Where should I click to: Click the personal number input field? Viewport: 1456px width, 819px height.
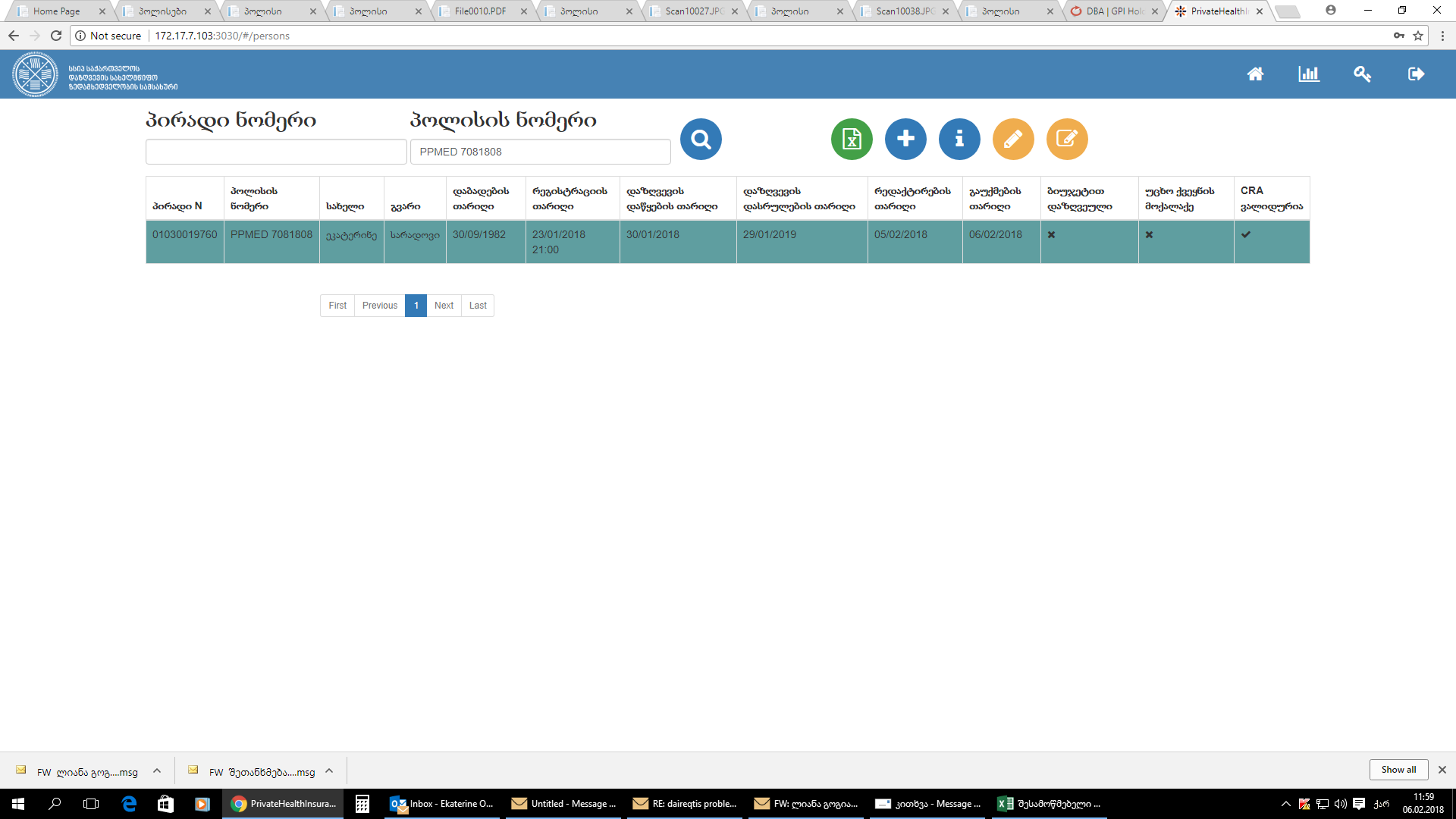click(x=276, y=152)
